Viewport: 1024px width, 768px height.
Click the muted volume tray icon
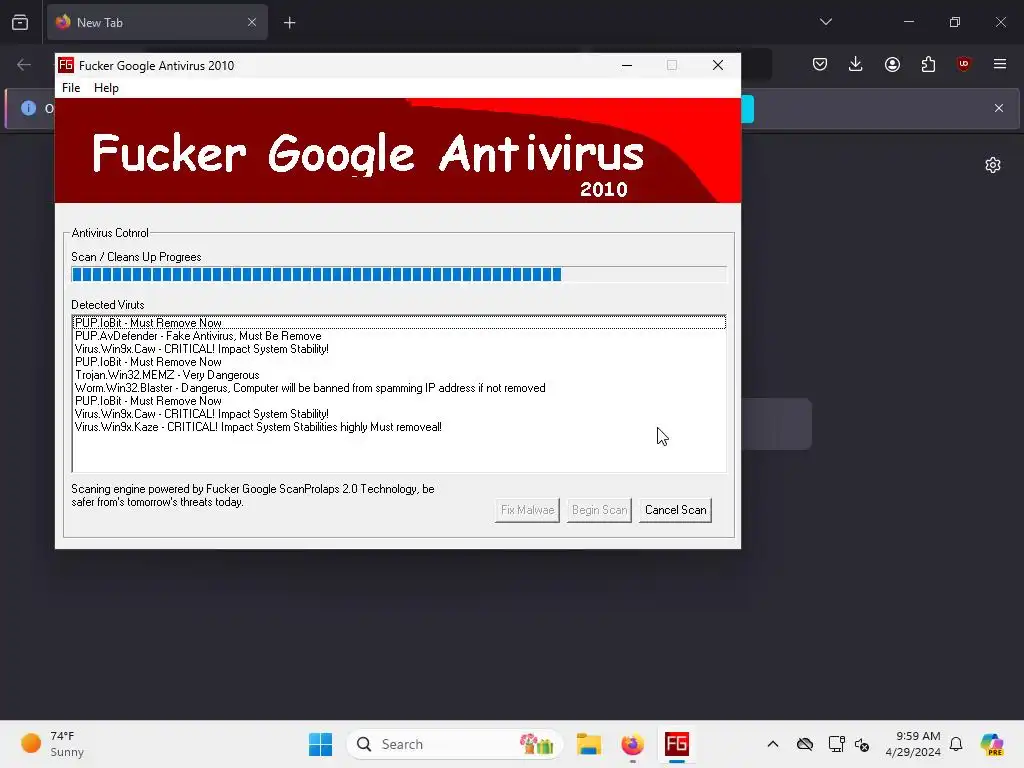pyautogui.click(x=862, y=744)
